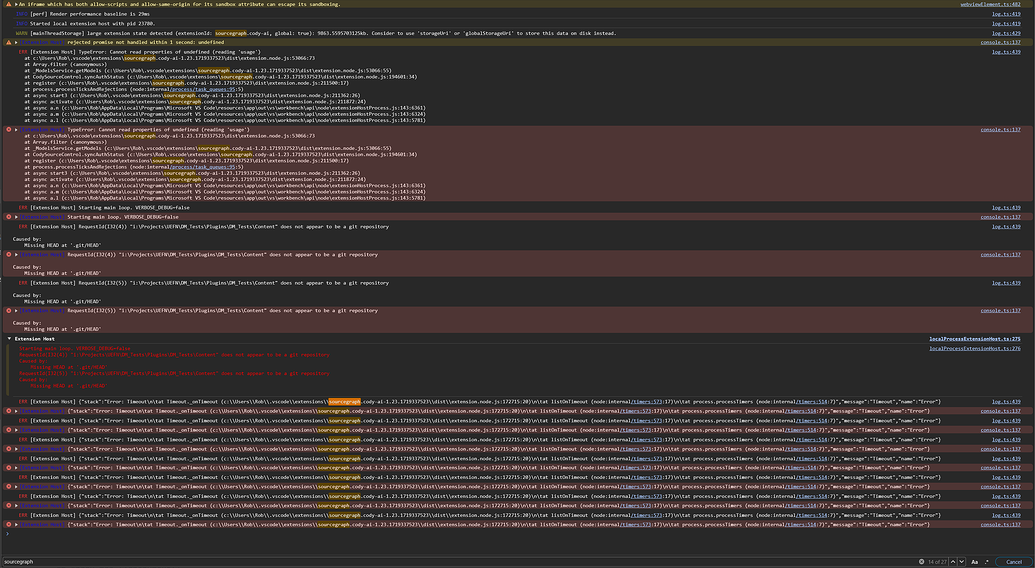Go to next search match arrow
Image resolution: width=1035 pixels, height=568 pixels.
pos(963,562)
